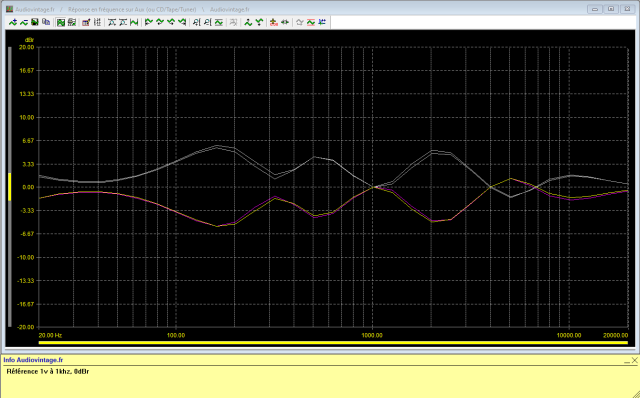Click the grayed-out icon in the toolbar middle
The height and width of the screenshot is (398, 640).
pos(233,22)
